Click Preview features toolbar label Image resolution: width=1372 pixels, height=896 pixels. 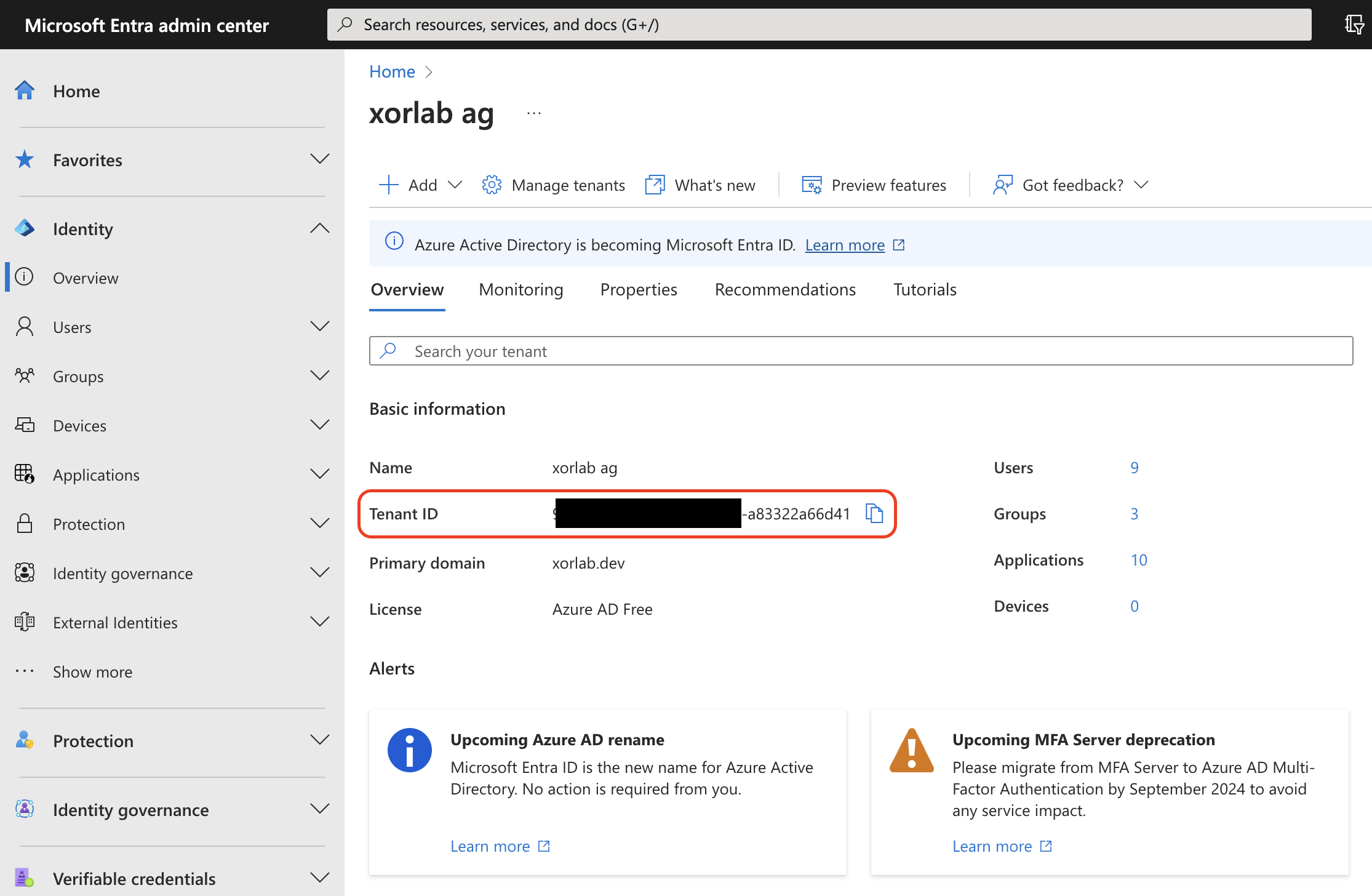tap(889, 185)
